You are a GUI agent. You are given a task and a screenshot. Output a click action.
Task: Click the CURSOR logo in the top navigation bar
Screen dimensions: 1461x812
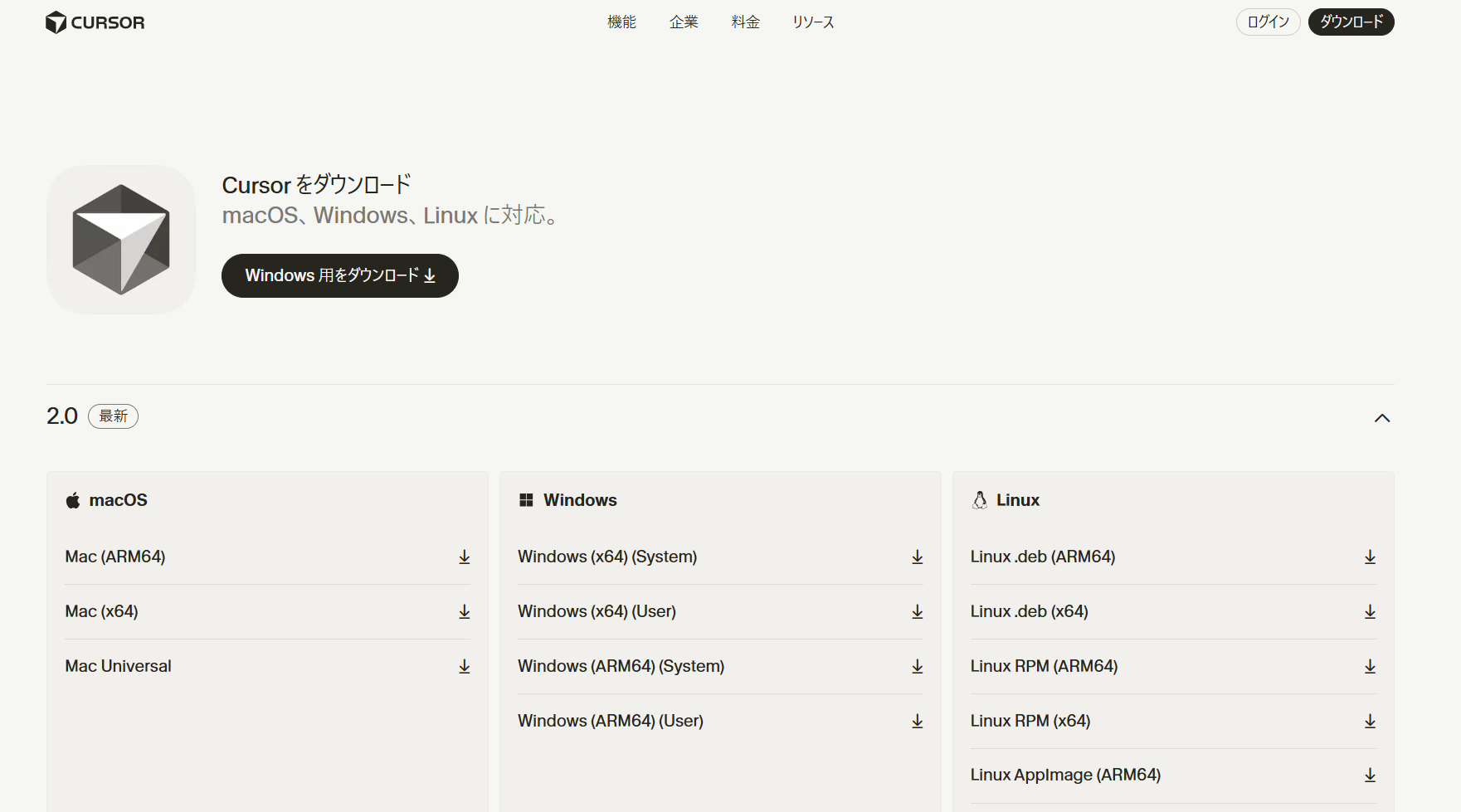point(94,22)
